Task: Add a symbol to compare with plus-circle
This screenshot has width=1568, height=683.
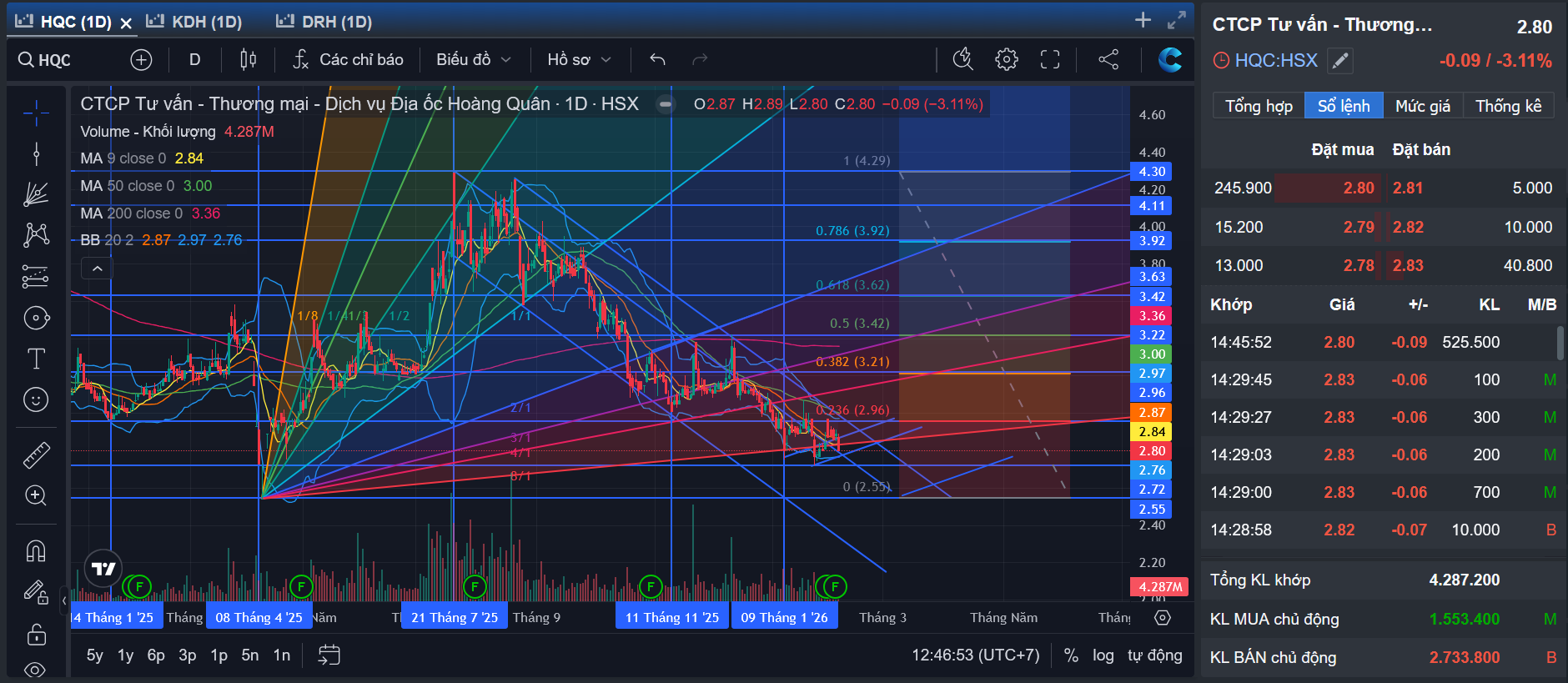Action: point(141,59)
